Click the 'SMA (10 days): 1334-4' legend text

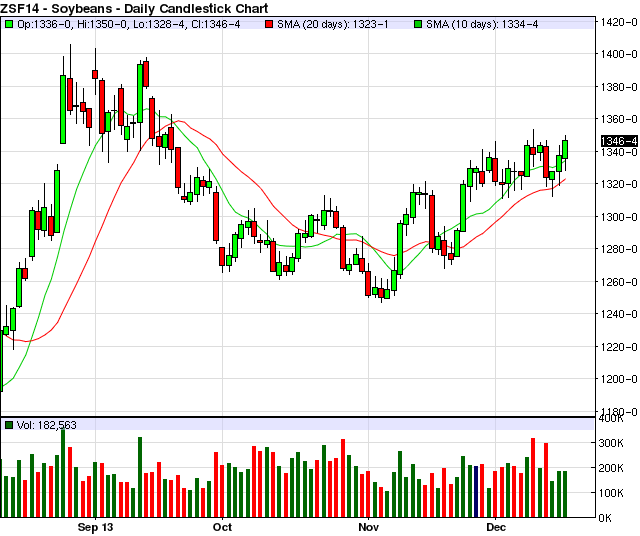pyautogui.click(x=482, y=24)
